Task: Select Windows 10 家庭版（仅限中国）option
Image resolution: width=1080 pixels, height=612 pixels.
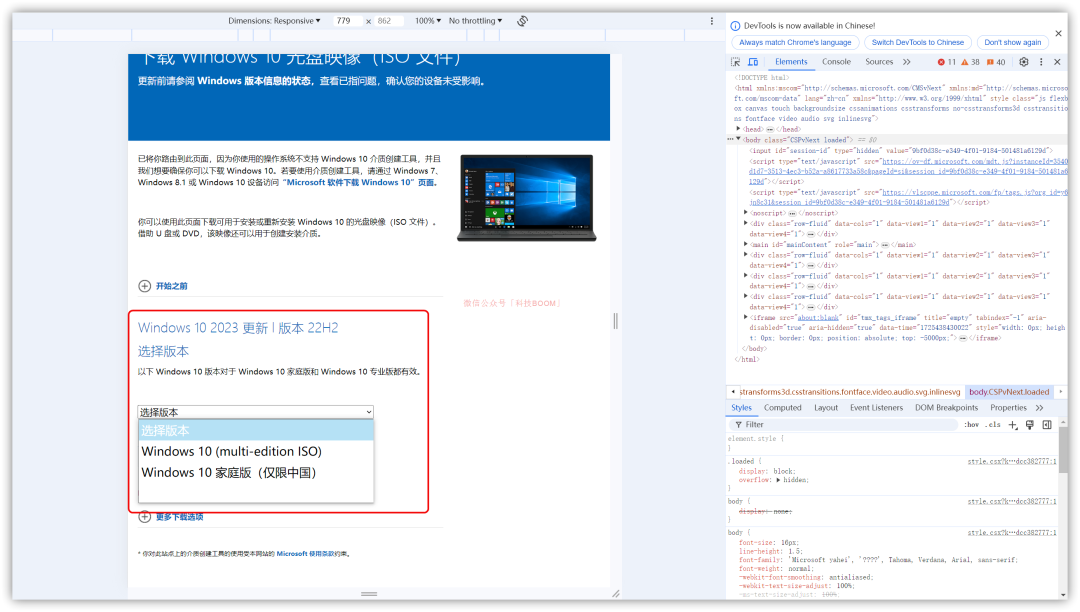Action: (256, 473)
